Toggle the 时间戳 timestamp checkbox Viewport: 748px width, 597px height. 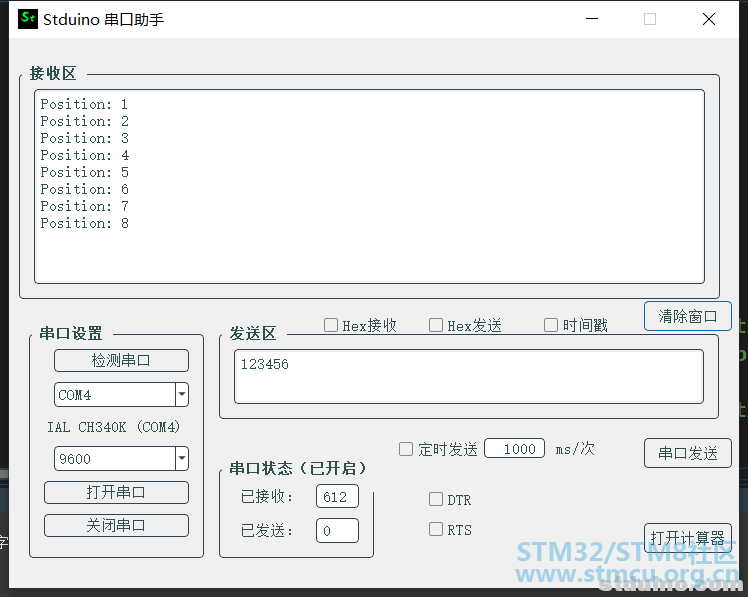pyautogui.click(x=551, y=325)
